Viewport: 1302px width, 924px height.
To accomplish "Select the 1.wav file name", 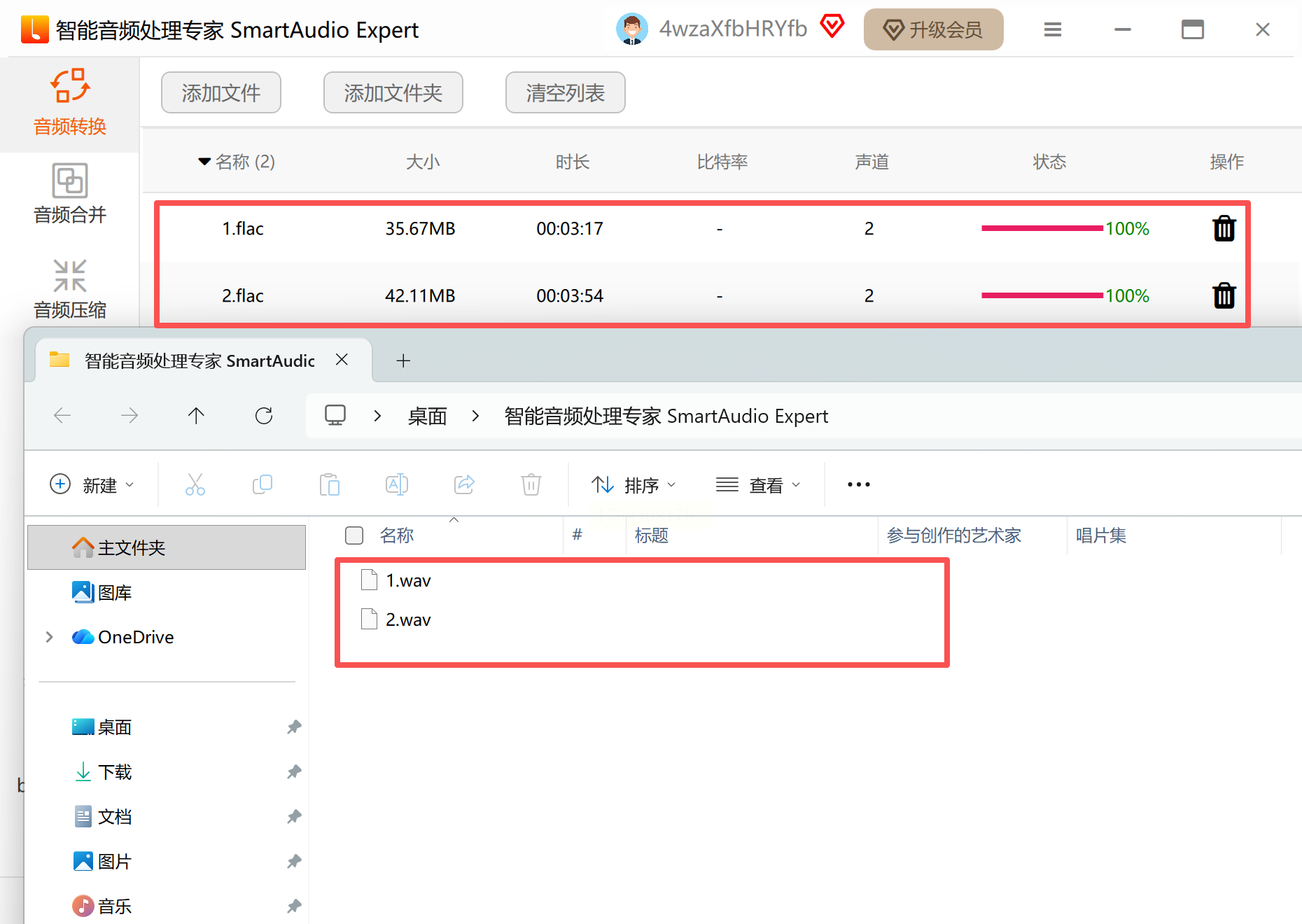I will click(409, 581).
